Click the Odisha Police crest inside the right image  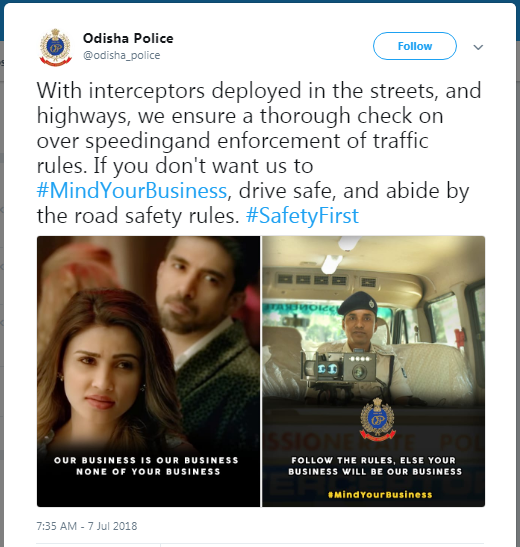coord(377,420)
